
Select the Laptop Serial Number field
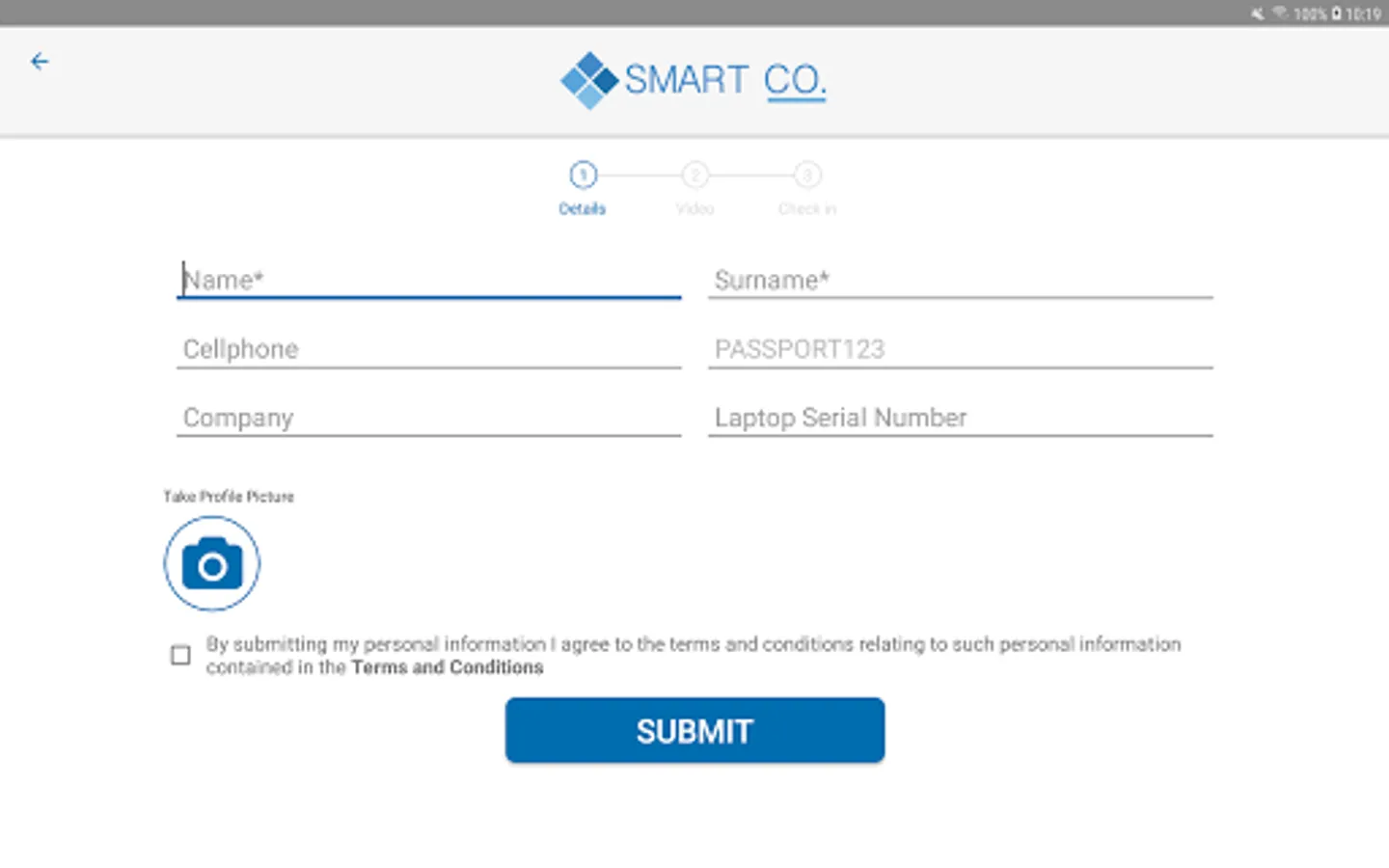pos(961,418)
